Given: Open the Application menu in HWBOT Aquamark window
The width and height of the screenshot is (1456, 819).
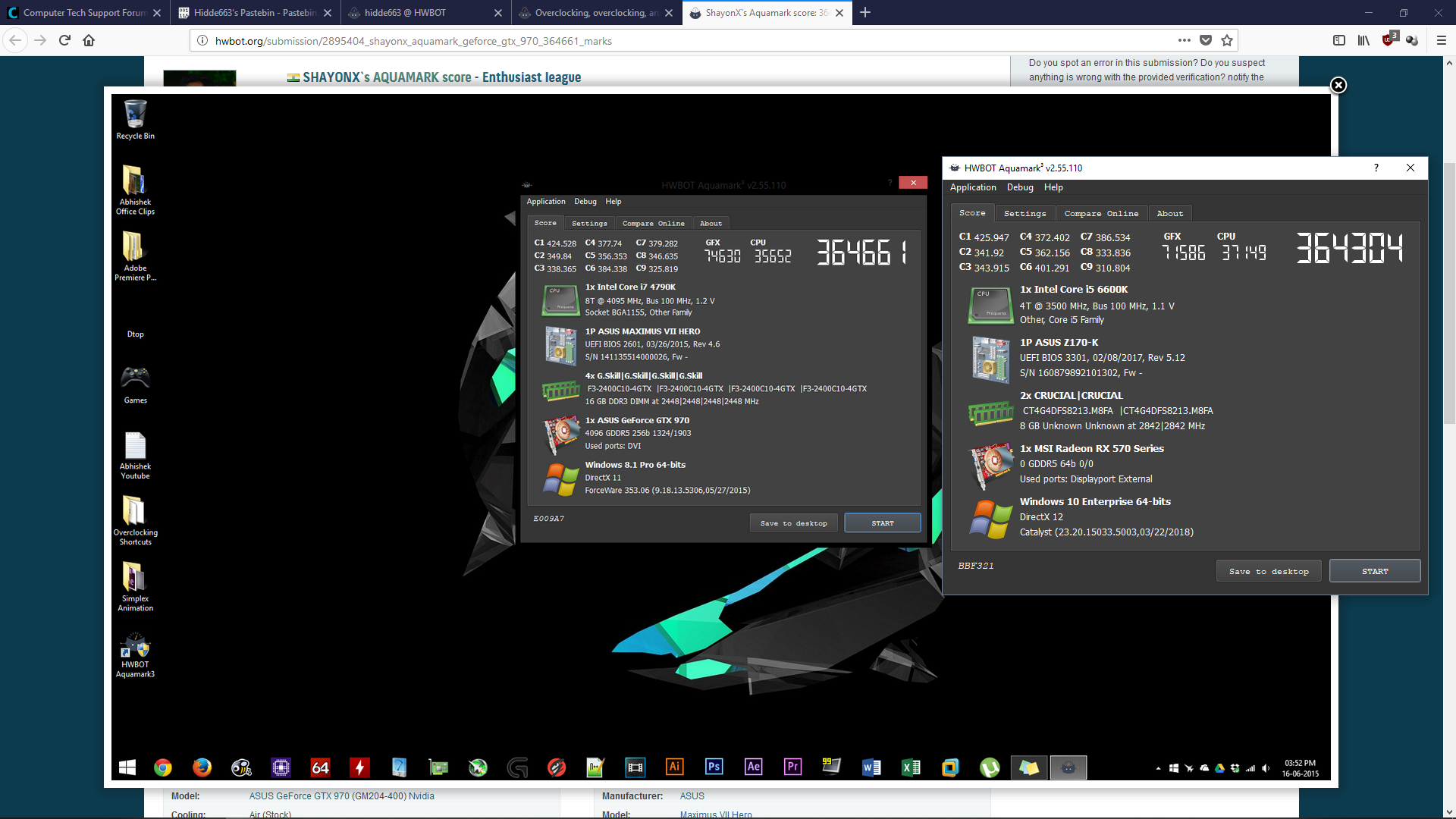Looking at the screenshot, I should click(973, 187).
